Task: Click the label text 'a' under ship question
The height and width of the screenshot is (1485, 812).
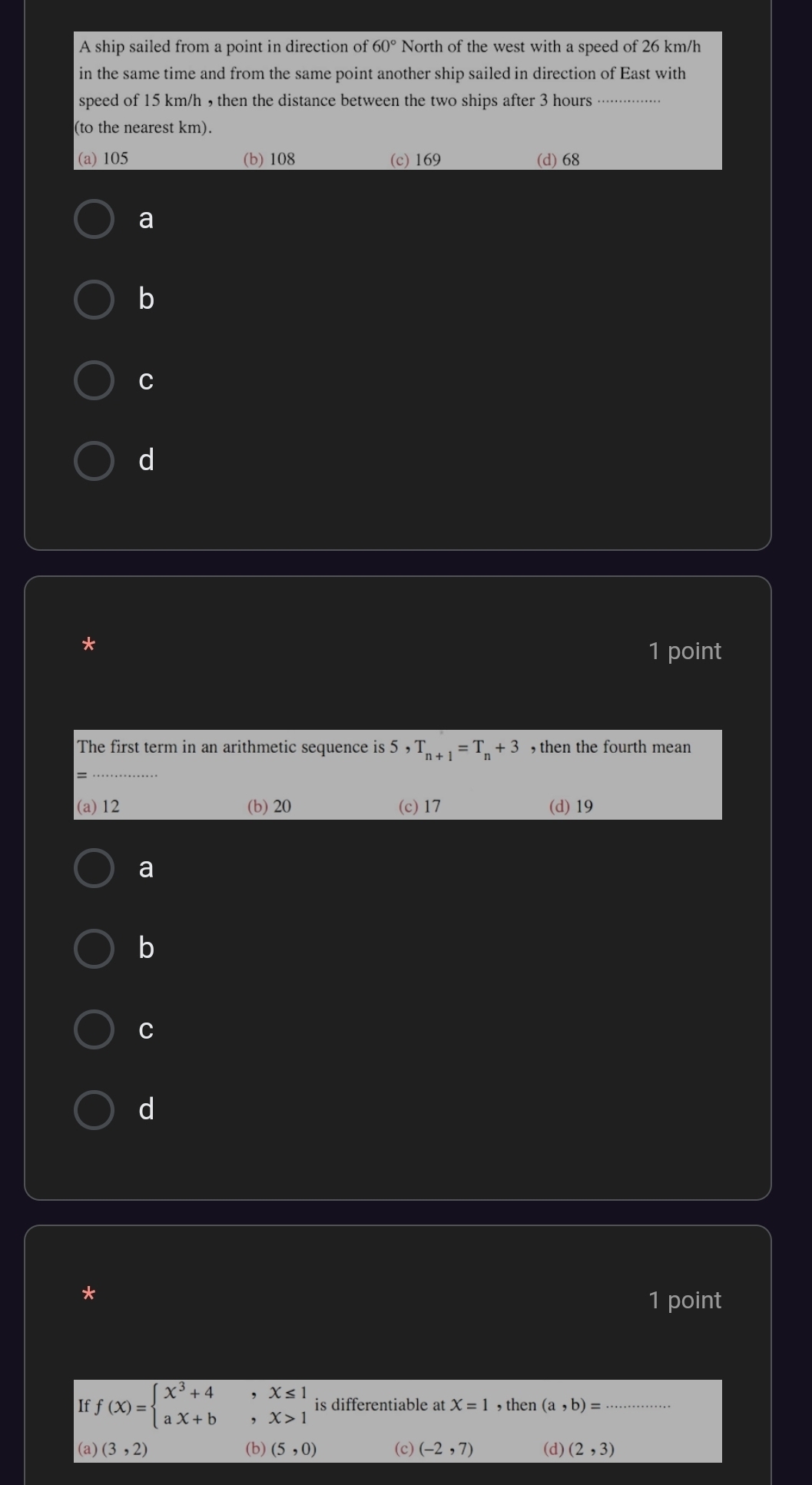Action: (x=146, y=220)
